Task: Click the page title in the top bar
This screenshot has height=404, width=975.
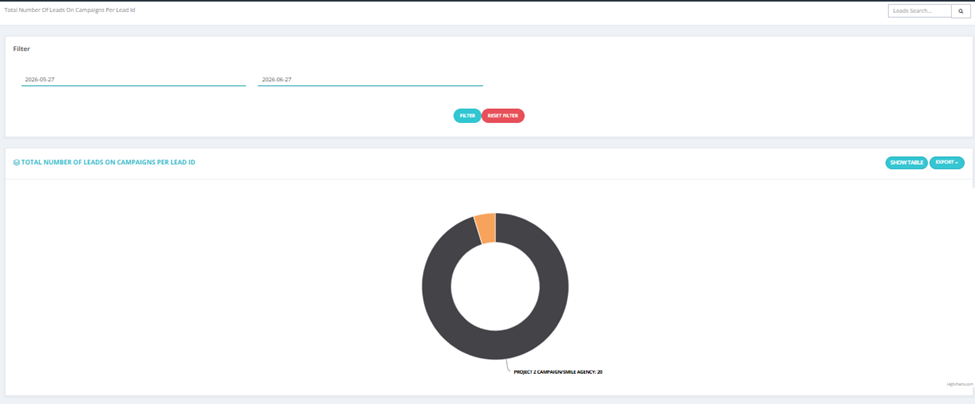Action: coord(70,11)
